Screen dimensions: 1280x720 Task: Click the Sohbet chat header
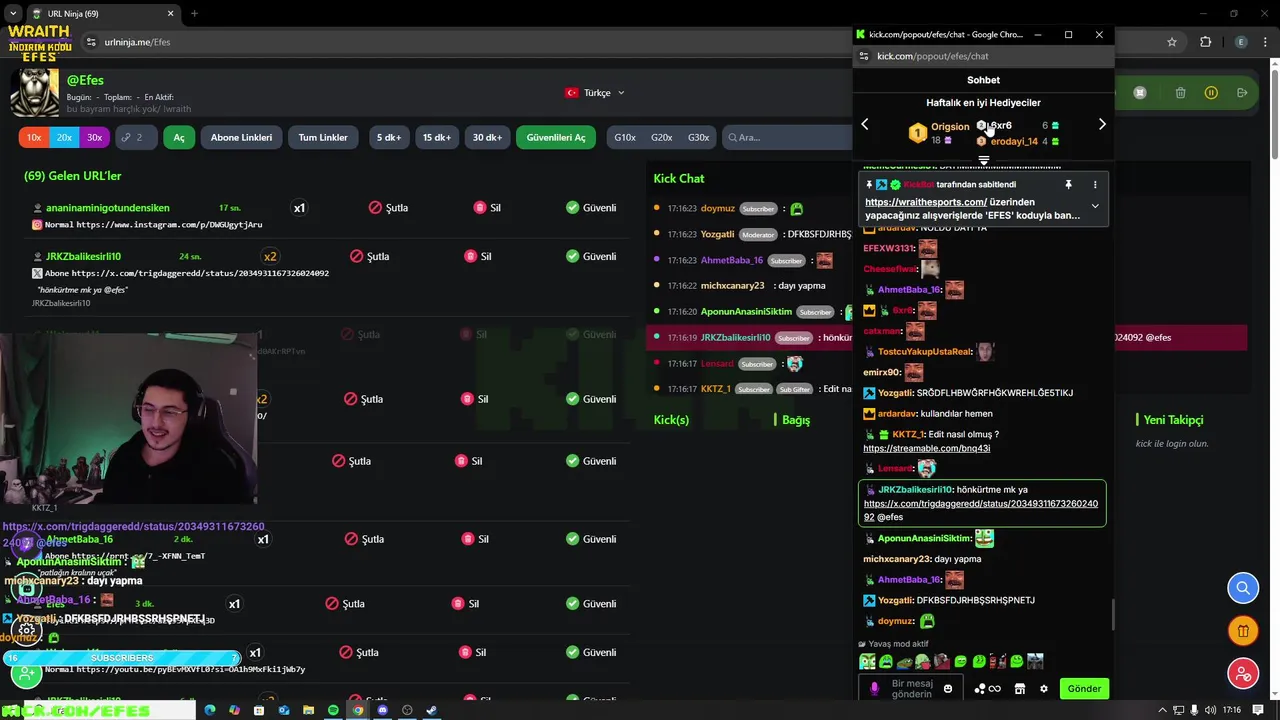point(983,80)
